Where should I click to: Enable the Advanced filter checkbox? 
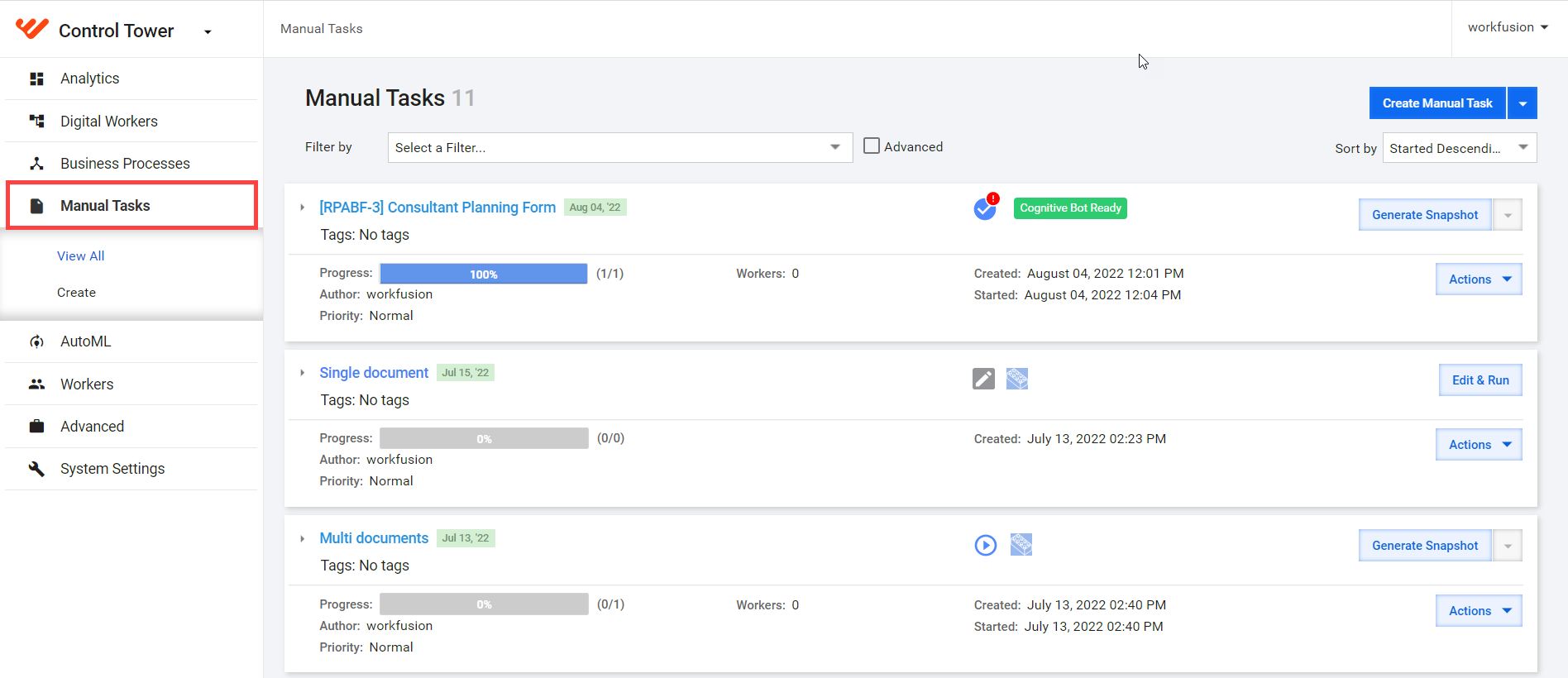(x=872, y=146)
